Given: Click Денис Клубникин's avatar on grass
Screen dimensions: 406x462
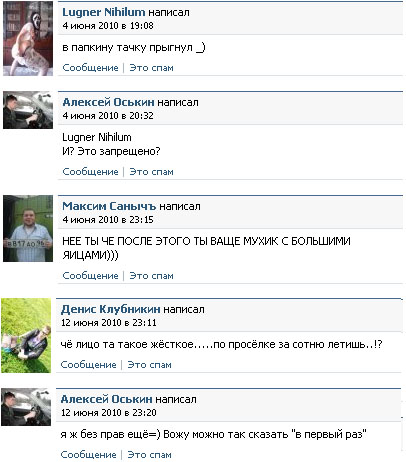Looking at the screenshot, I should click(26, 335).
